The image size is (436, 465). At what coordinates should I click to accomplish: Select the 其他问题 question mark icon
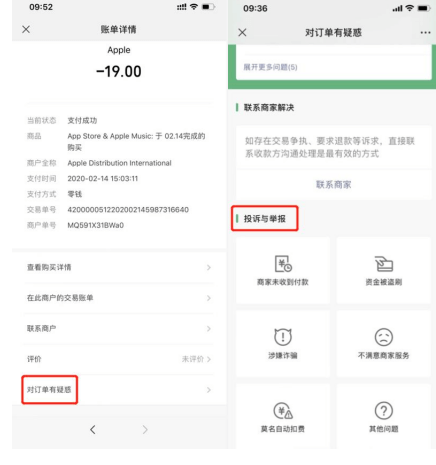pos(384,411)
